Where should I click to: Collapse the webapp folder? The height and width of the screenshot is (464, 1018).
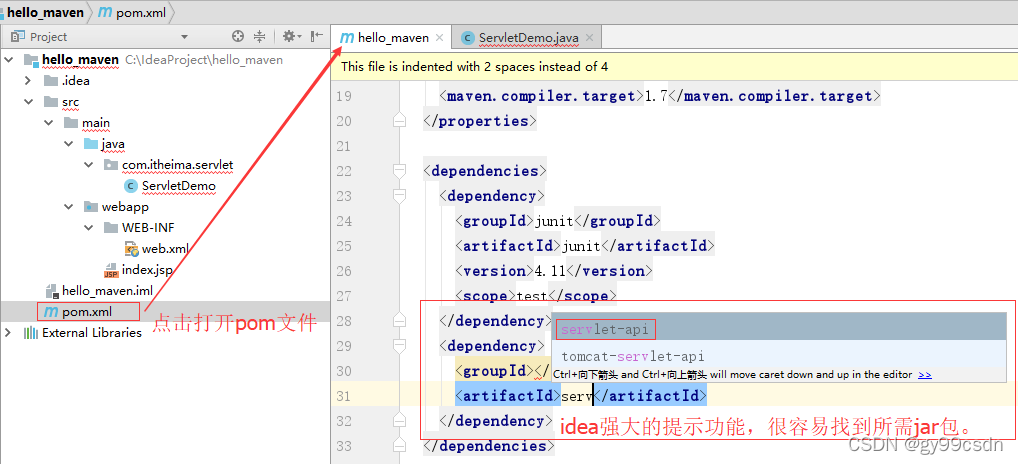[x=69, y=206]
